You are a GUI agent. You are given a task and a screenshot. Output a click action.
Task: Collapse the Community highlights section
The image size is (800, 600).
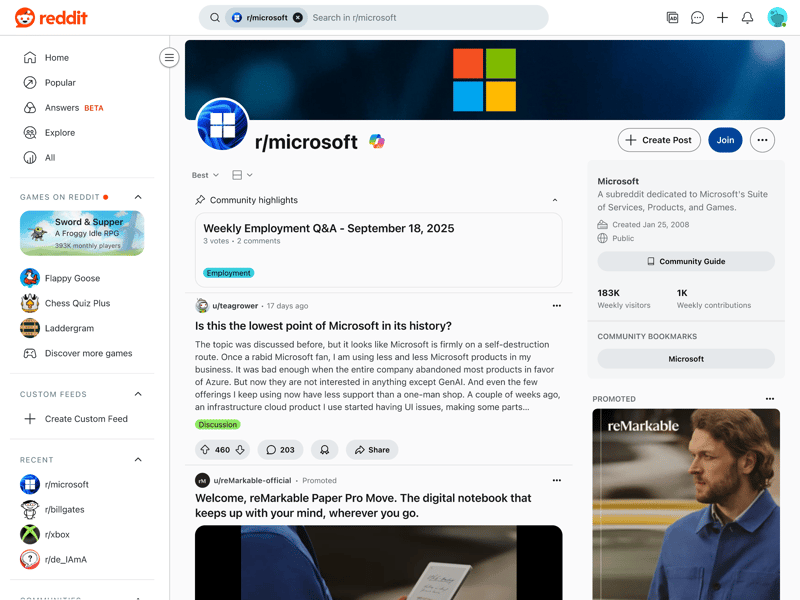[x=555, y=200]
